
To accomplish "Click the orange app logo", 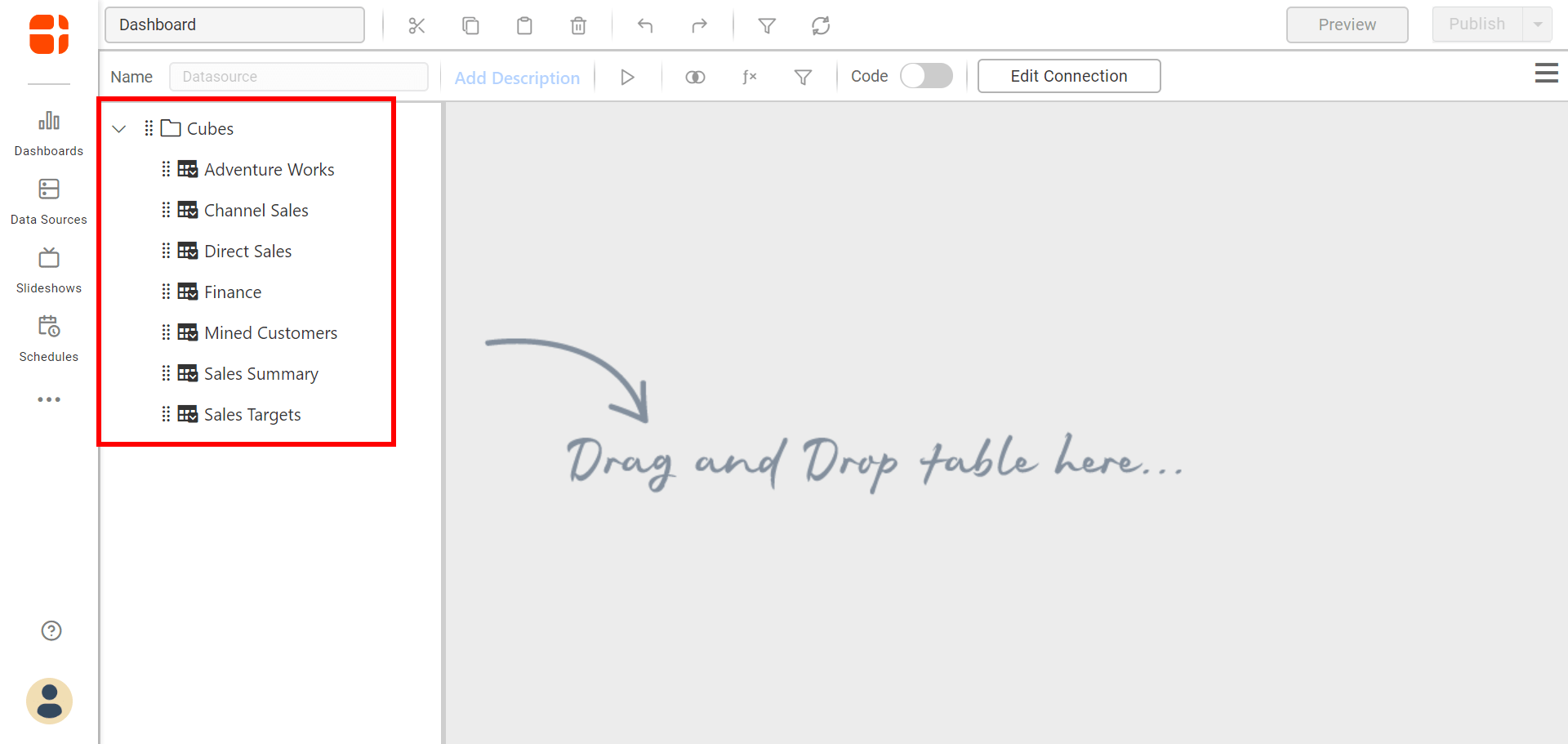I will tap(49, 34).
